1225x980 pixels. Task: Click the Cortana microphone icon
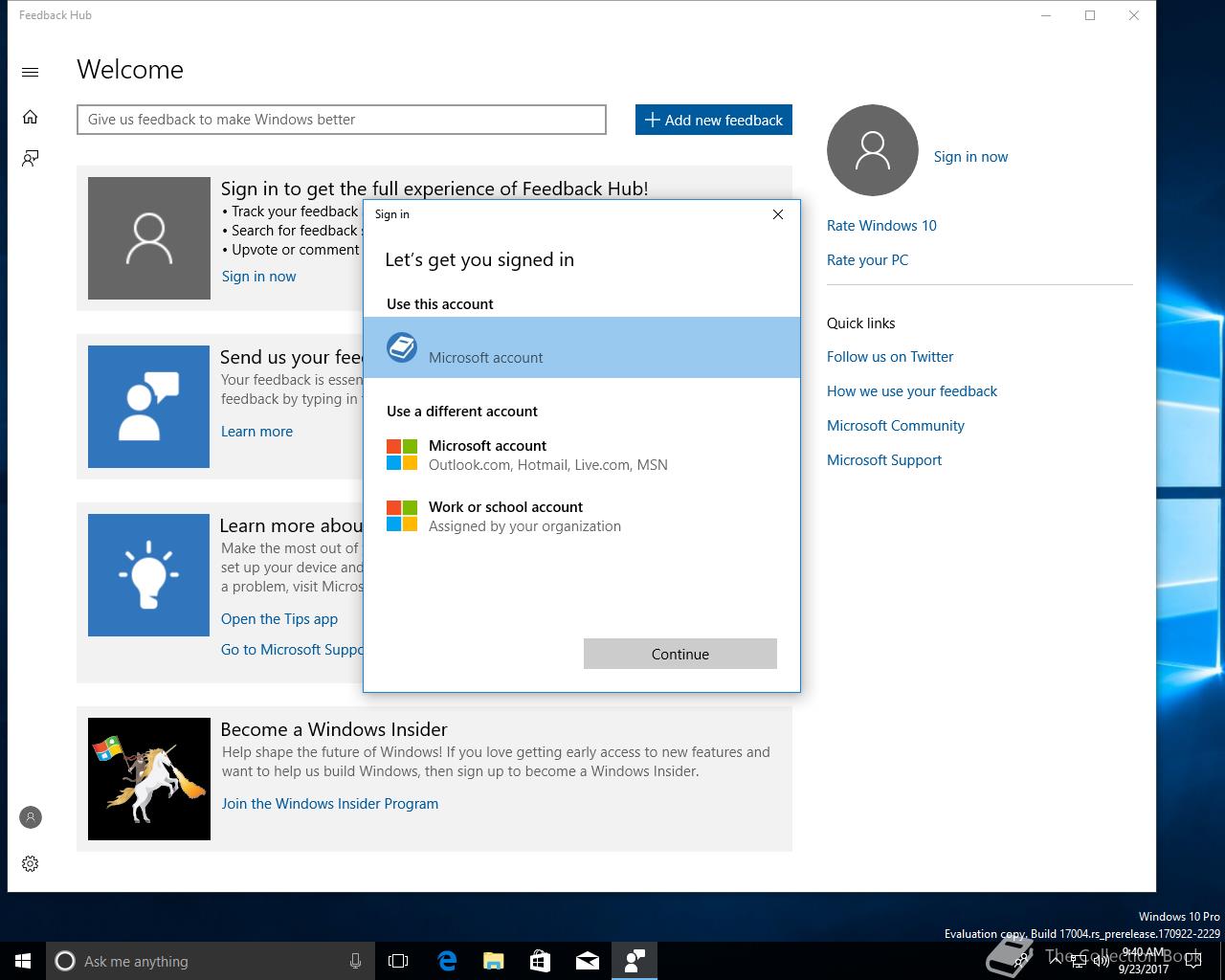[x=355, y=961]
